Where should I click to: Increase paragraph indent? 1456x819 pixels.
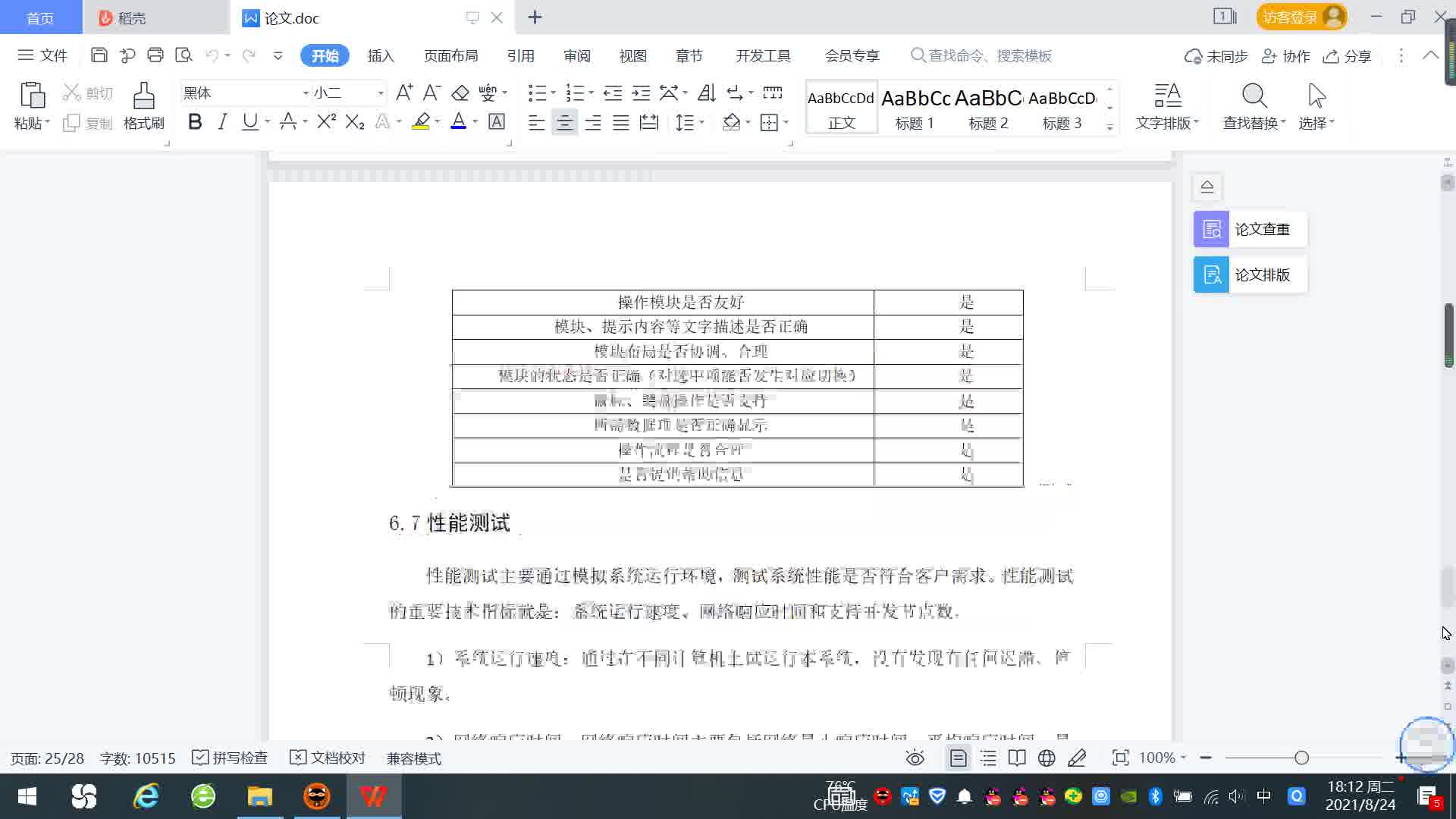point(641,93)
